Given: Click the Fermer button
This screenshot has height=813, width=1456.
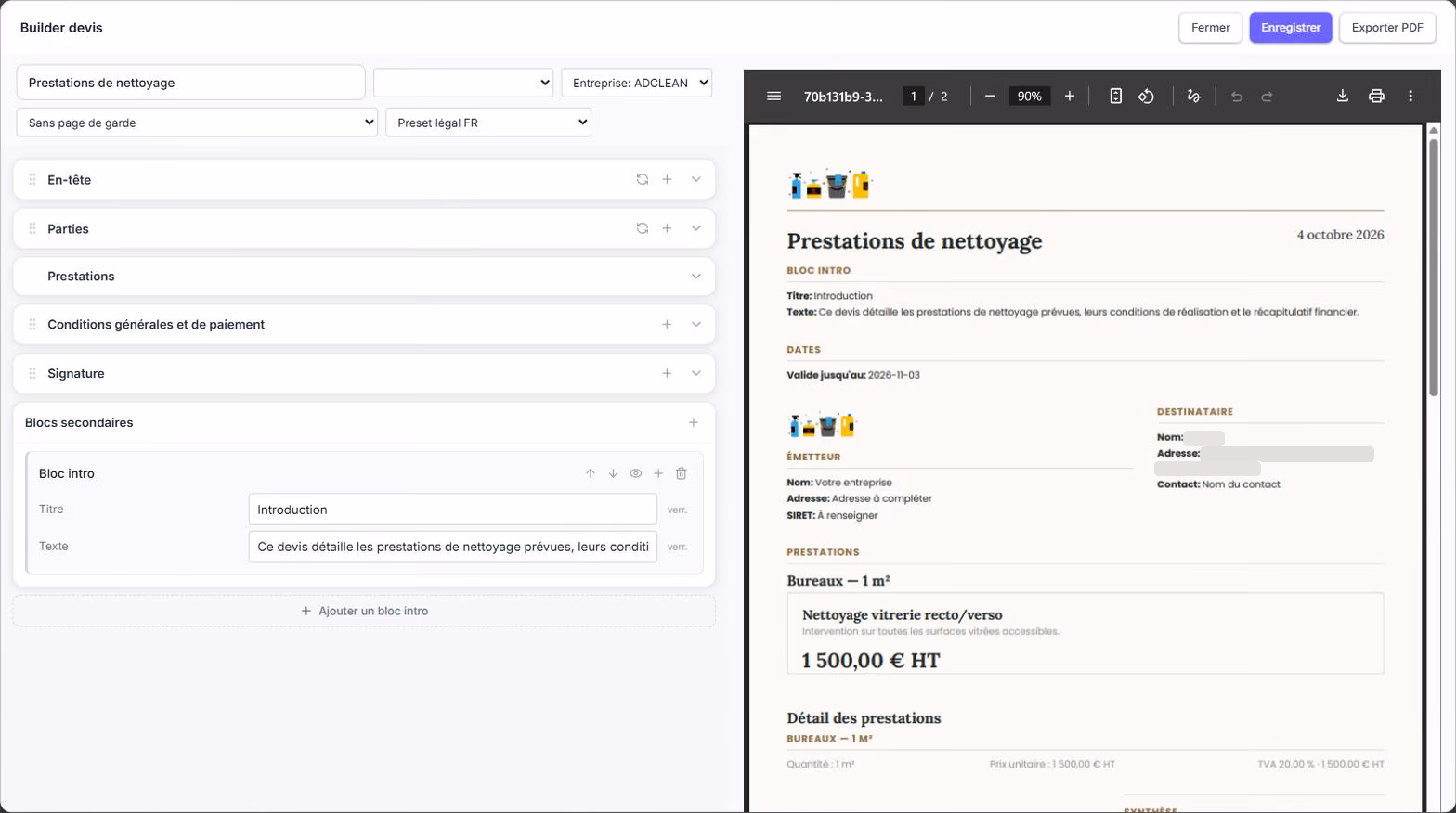Looking at the screenshot, I should tap(1211, 28).
